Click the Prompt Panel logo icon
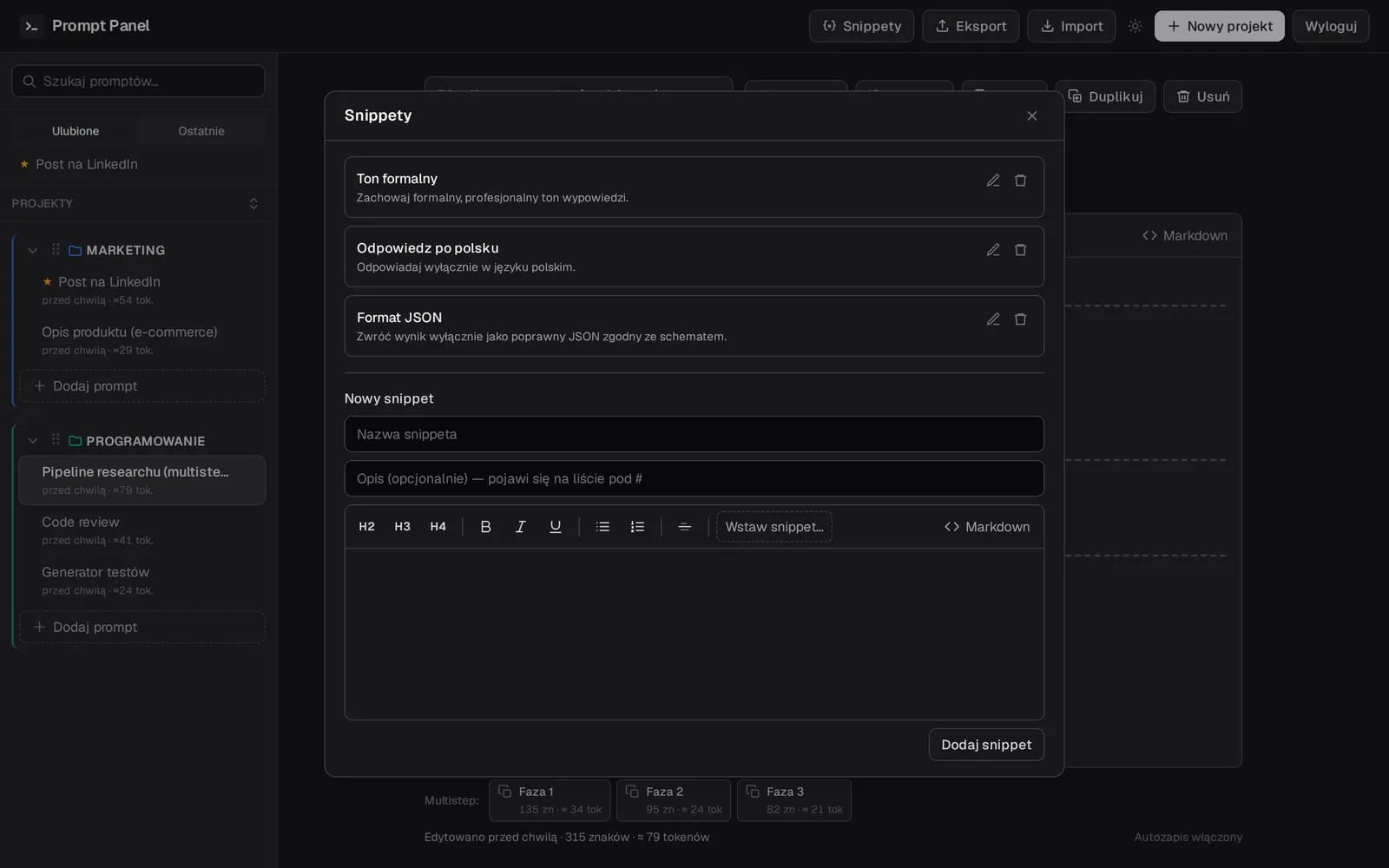 pyautogui.click(x=31, y=26)
